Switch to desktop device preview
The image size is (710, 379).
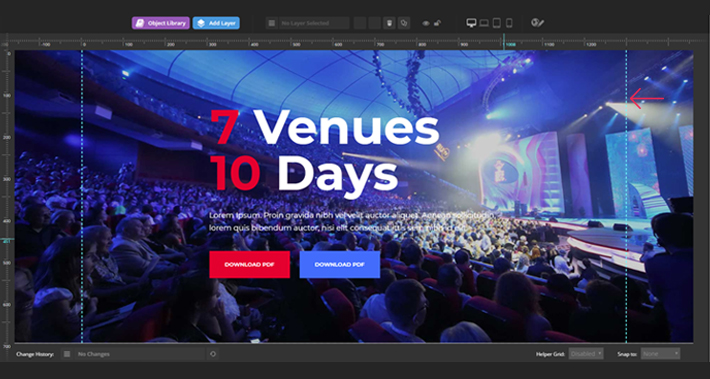point(471,23)
